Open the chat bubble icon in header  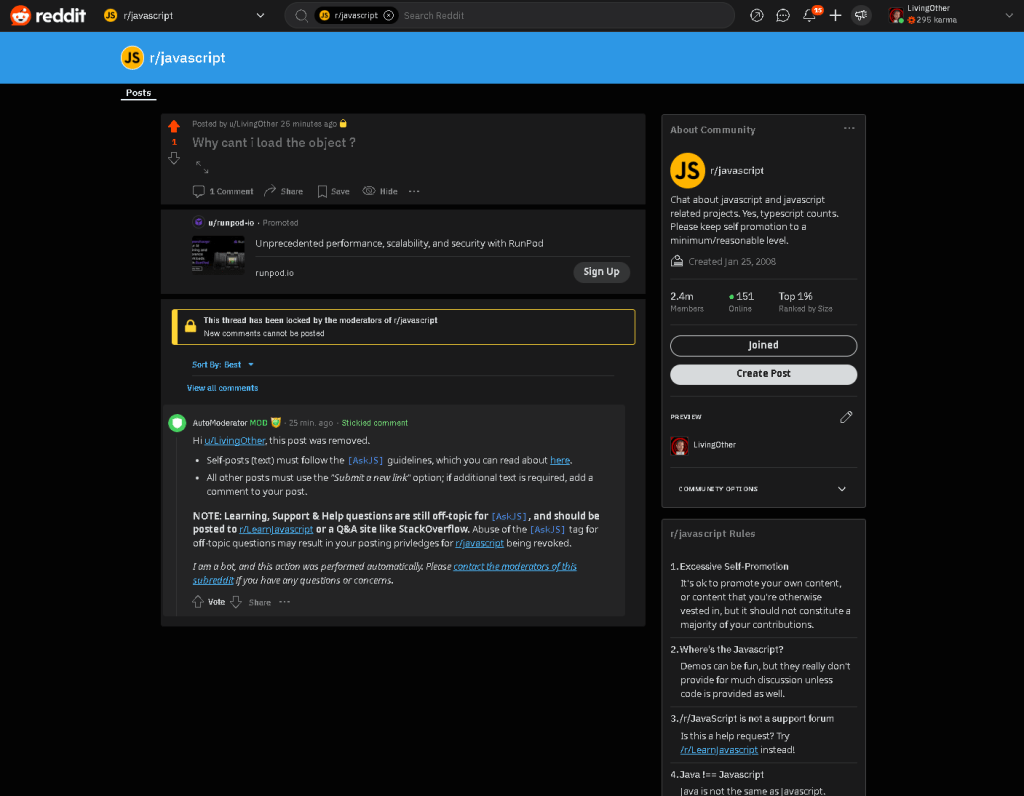click(782, 15)
